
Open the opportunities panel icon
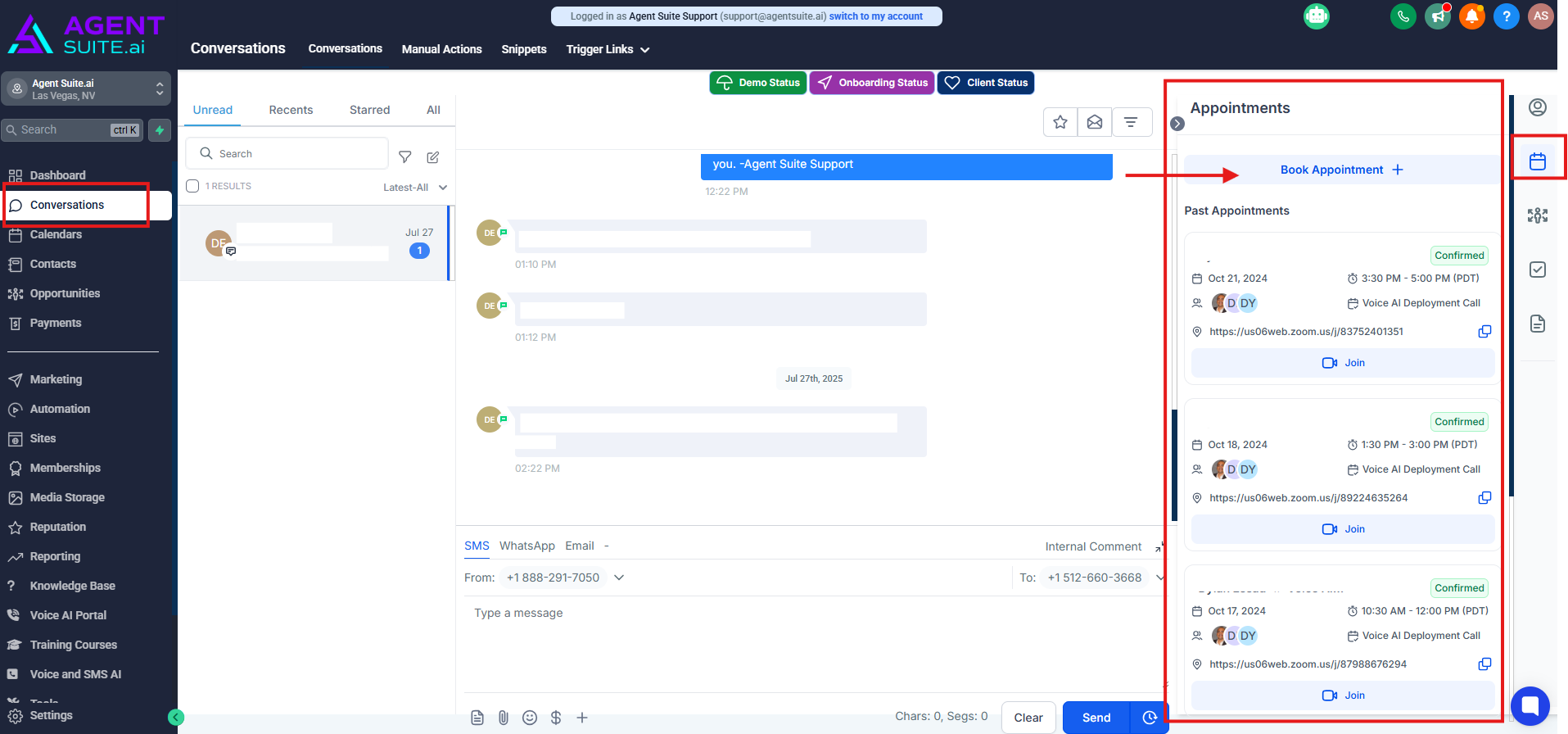(1538, 215)
